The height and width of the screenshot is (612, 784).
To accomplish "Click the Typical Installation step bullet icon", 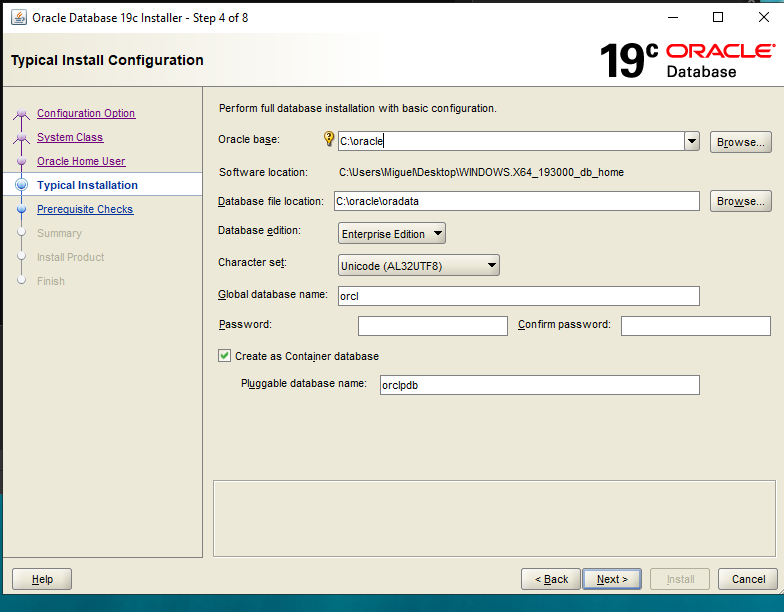I will [22, 184].
